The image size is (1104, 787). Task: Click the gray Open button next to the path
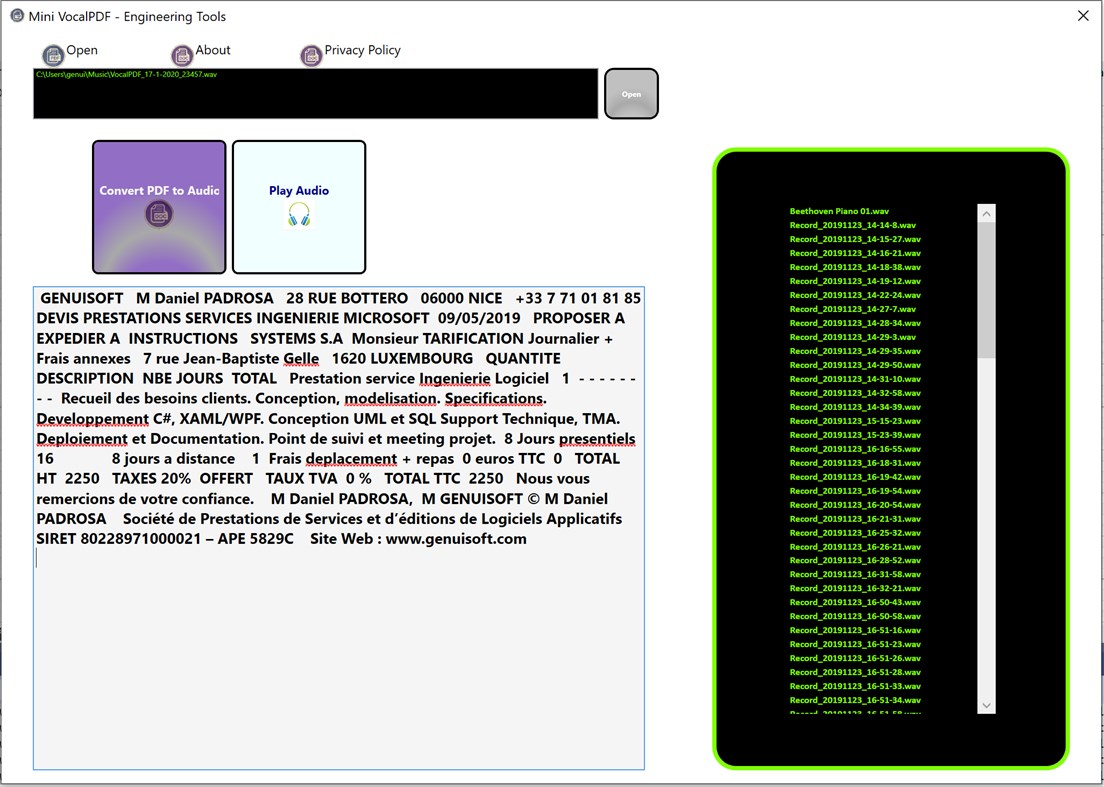click(x=631, y=93)
